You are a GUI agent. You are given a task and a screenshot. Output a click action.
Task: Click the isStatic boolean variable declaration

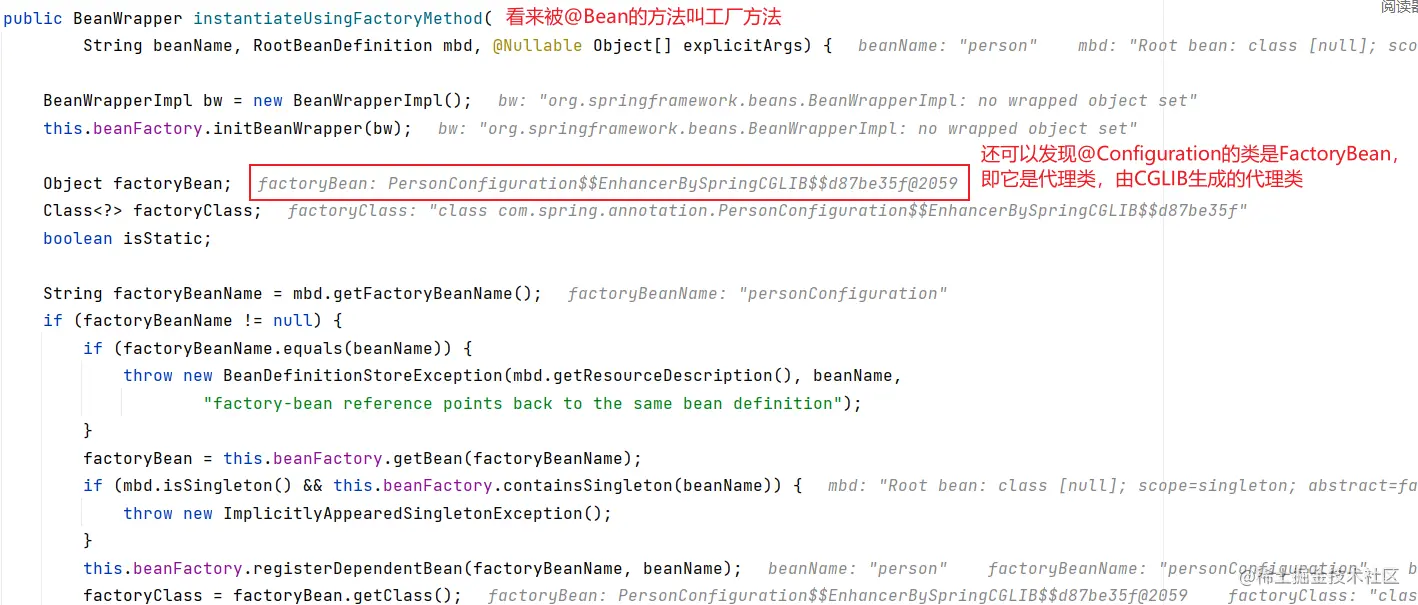pos(127,239)
